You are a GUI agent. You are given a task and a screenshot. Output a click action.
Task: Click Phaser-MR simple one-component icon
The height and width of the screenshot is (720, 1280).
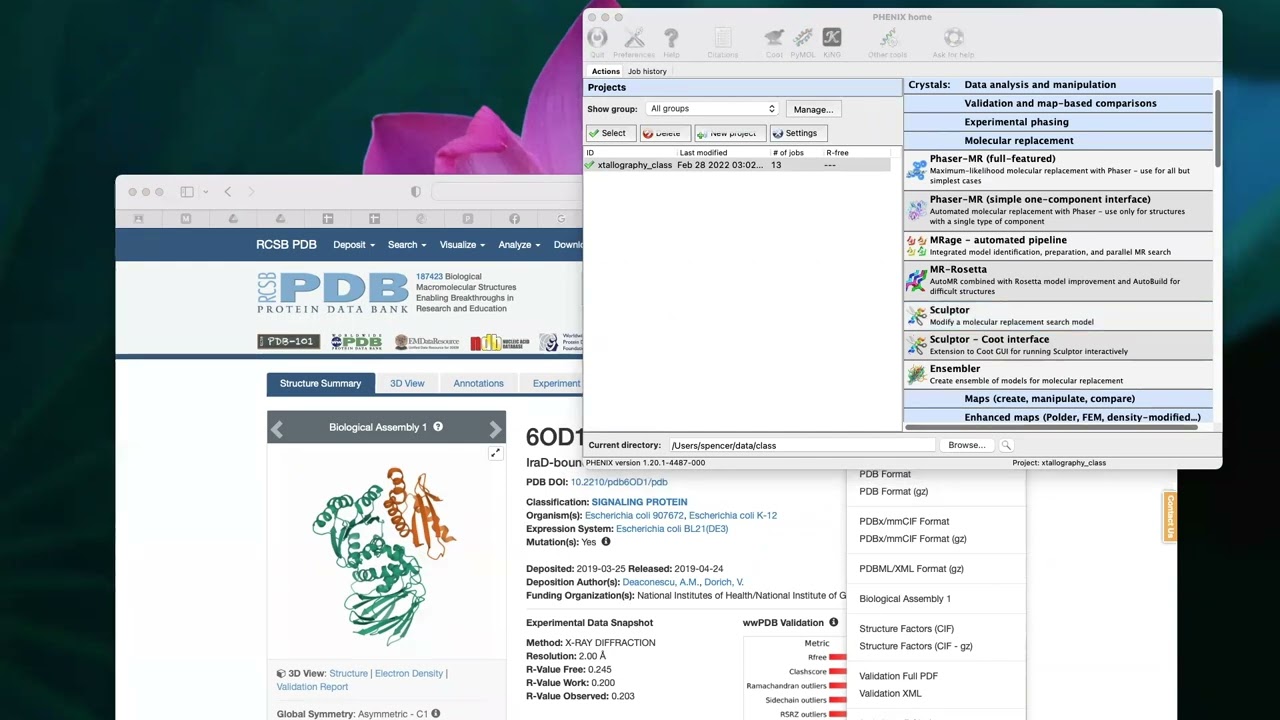pos(916,210)
